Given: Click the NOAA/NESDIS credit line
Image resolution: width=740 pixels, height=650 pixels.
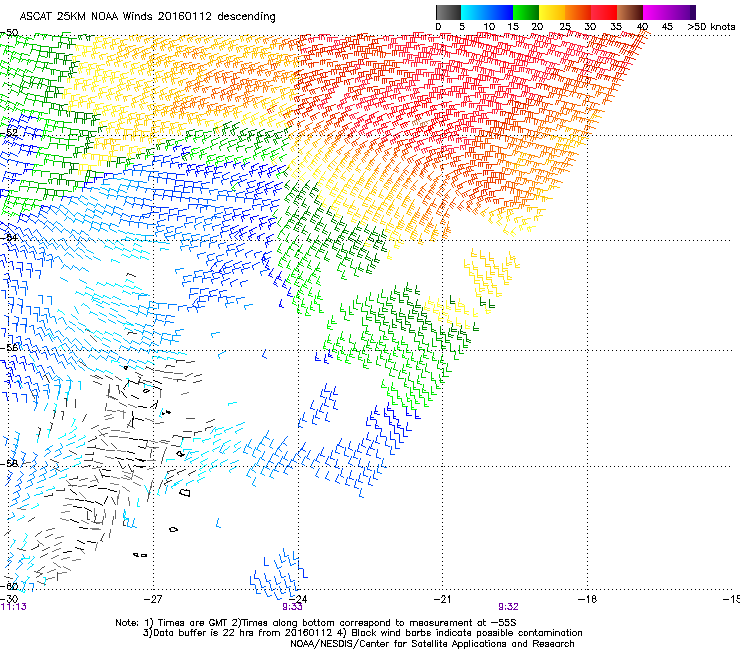Looking at the screenshot, I should coord(432,644).
